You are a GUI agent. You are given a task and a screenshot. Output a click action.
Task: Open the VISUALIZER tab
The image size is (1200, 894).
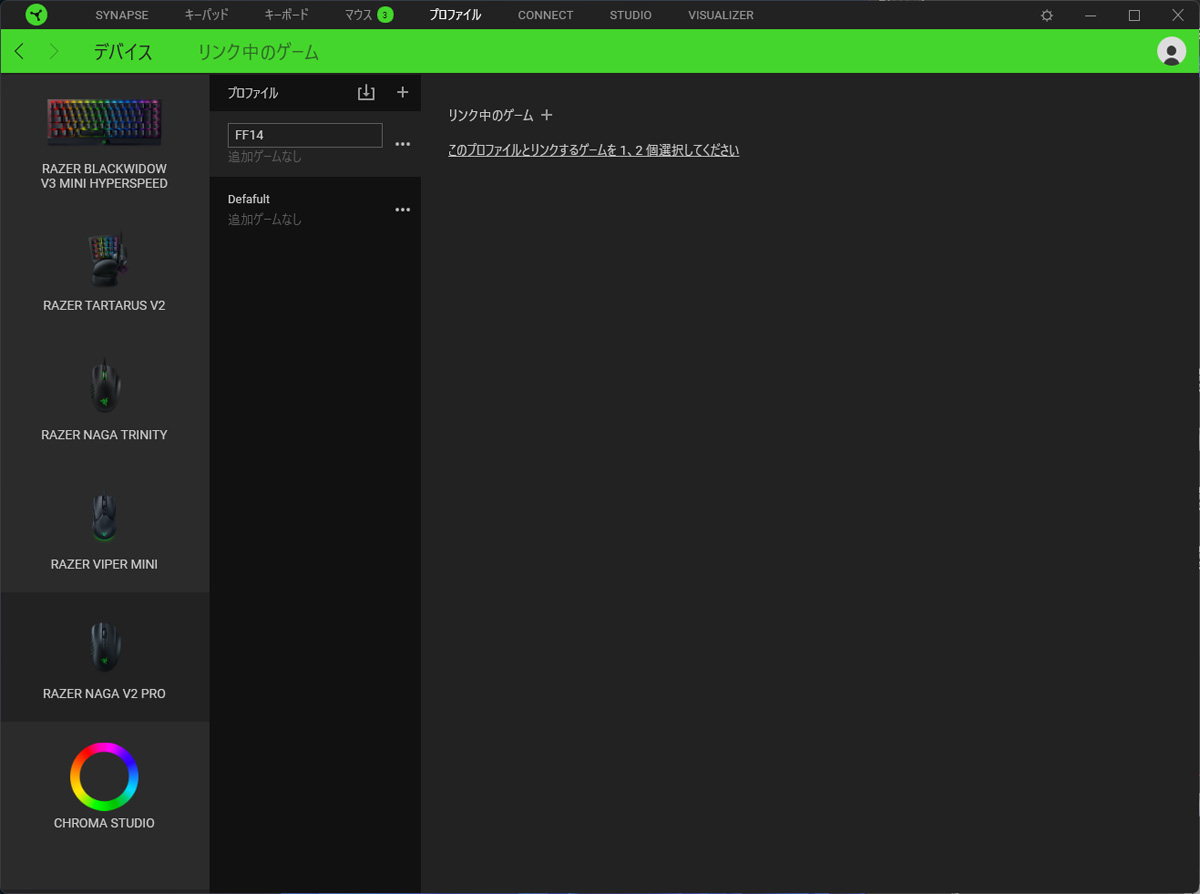coord(721,15)
